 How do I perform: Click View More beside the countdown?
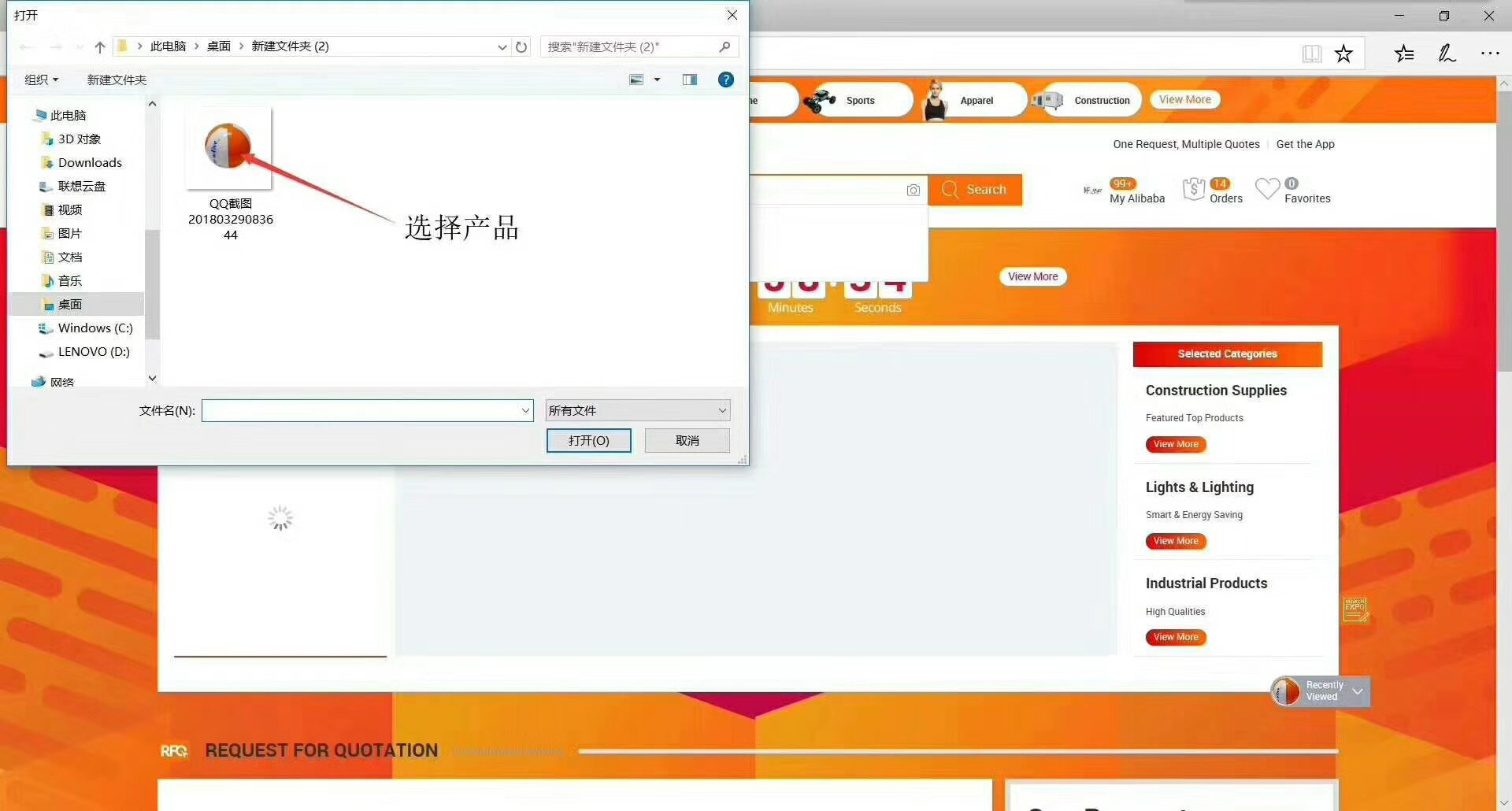tap(1033, 276)
